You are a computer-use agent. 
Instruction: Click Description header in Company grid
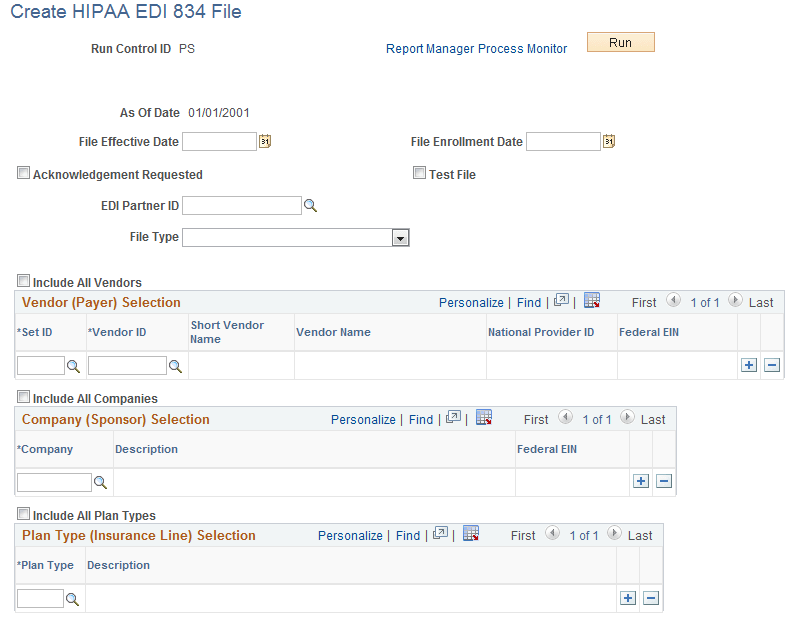146,449
